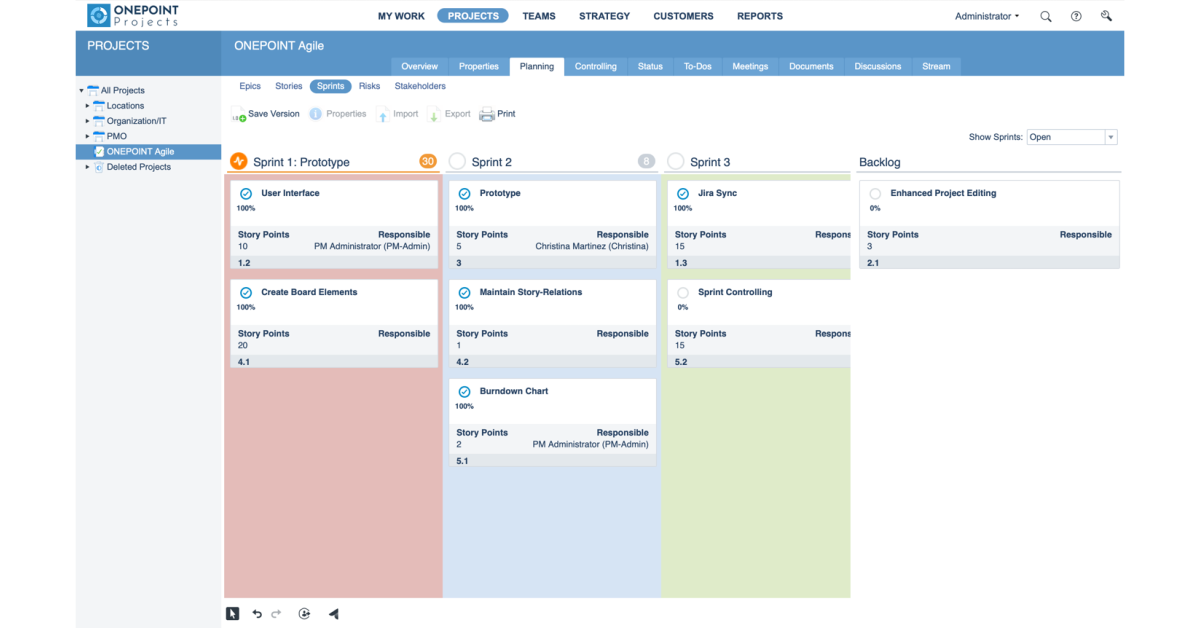Toggle Maintain Story-Relations status check
The height and width of the screenshot is (628, 1200).
(x=464, y=292)
